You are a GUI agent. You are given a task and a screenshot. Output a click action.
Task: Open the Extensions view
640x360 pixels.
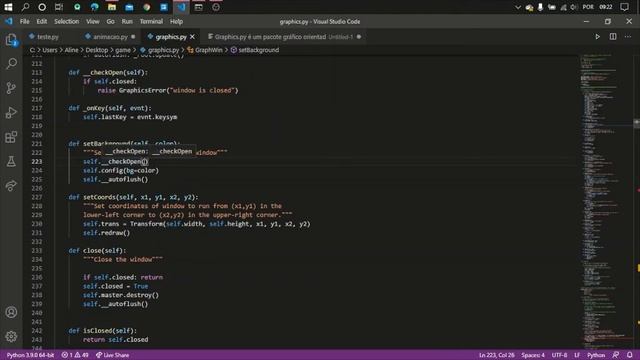pos(11,137)
